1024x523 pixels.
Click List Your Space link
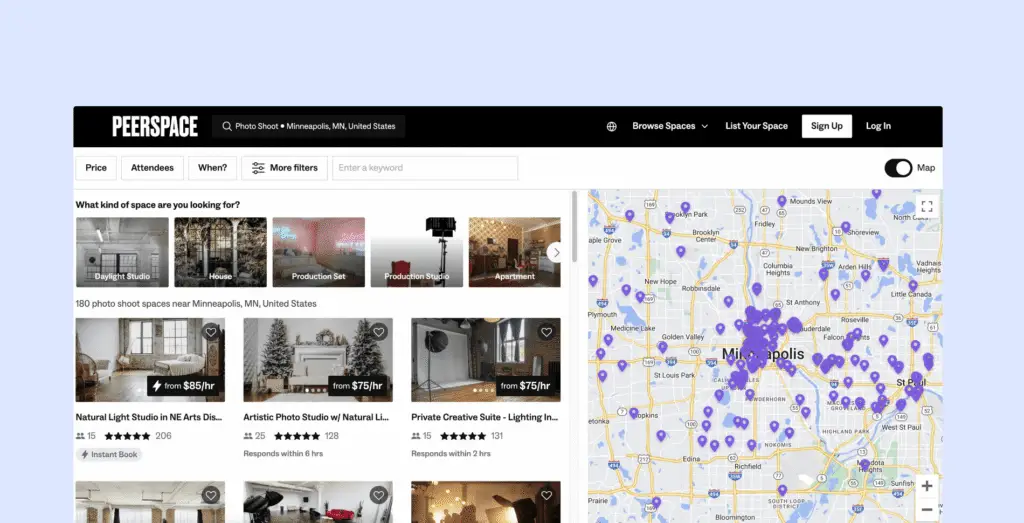[x=756, y=126]
